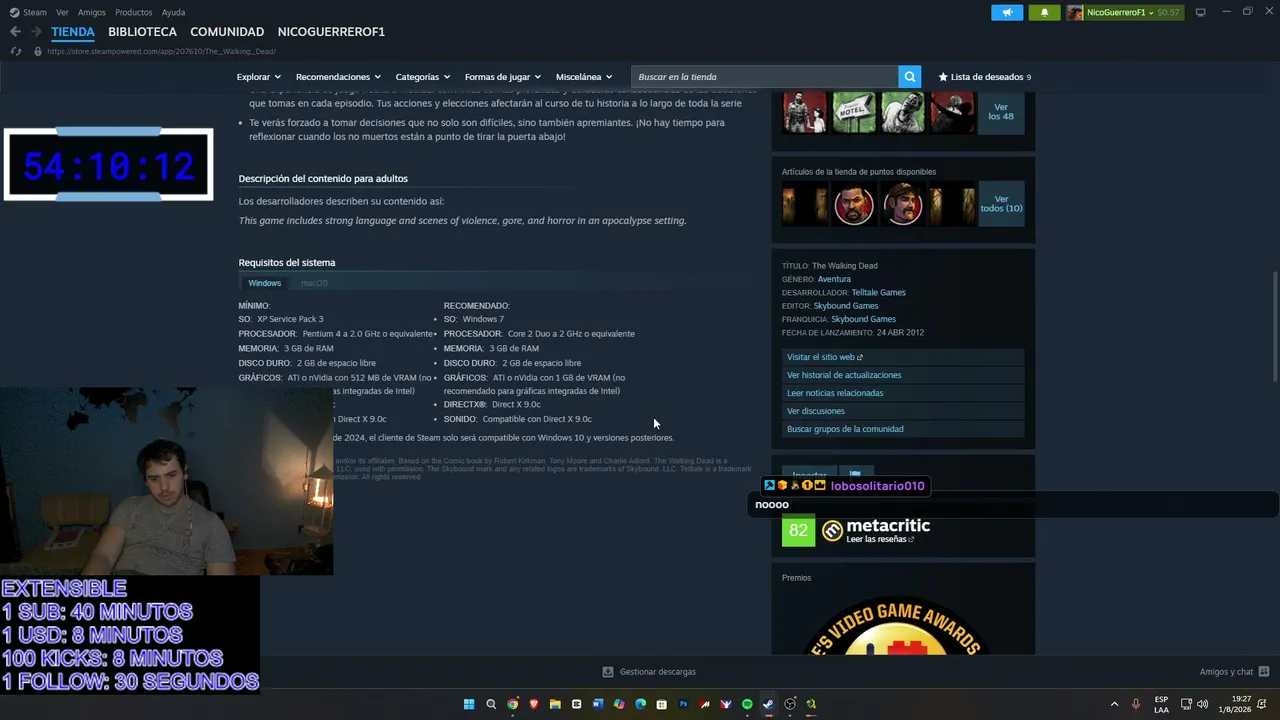Open the Telltale Games developer link

pyautogui.click(x=878, y=293)
